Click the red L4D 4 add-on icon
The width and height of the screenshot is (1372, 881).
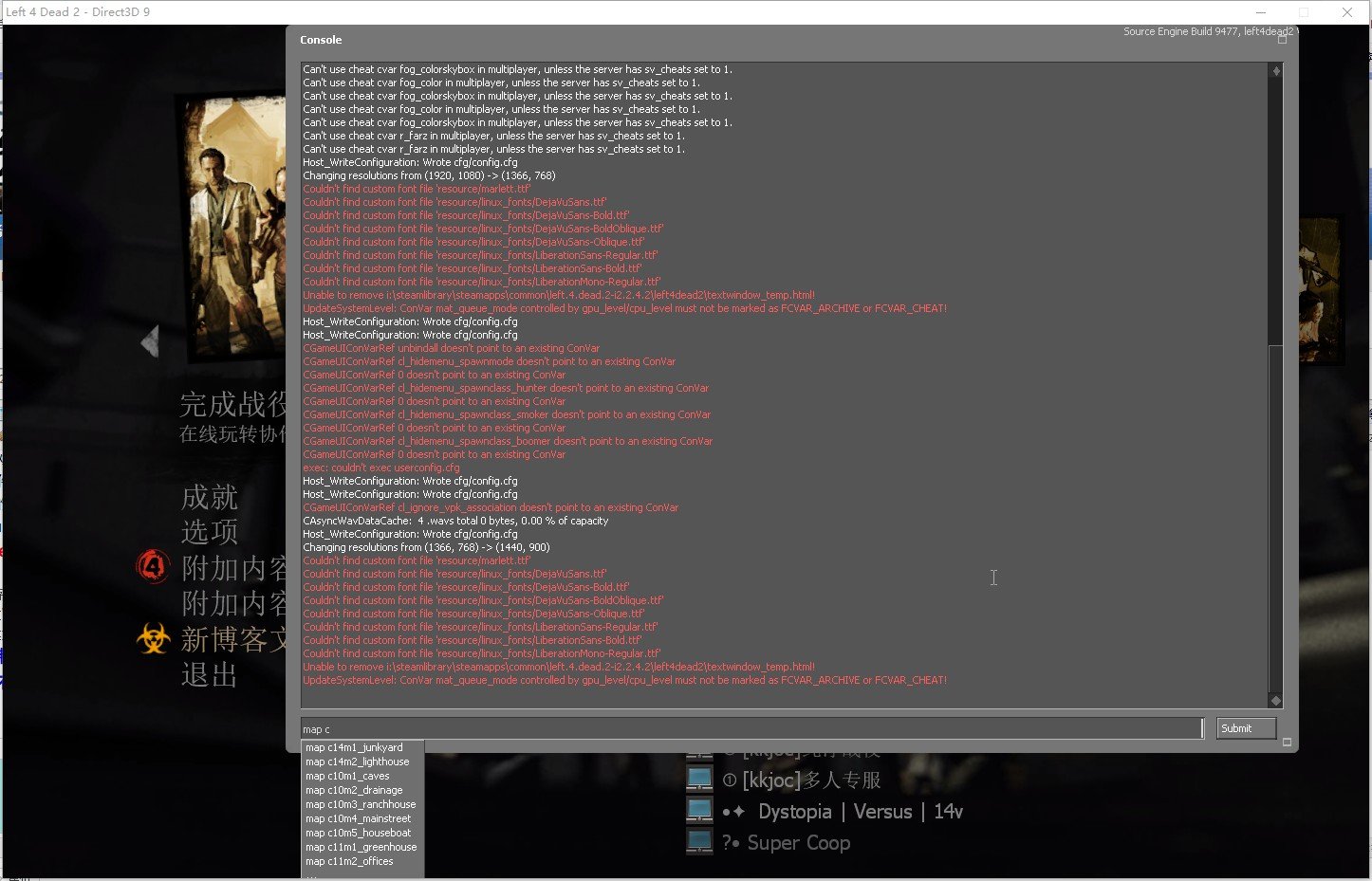[x=153, y=567]
